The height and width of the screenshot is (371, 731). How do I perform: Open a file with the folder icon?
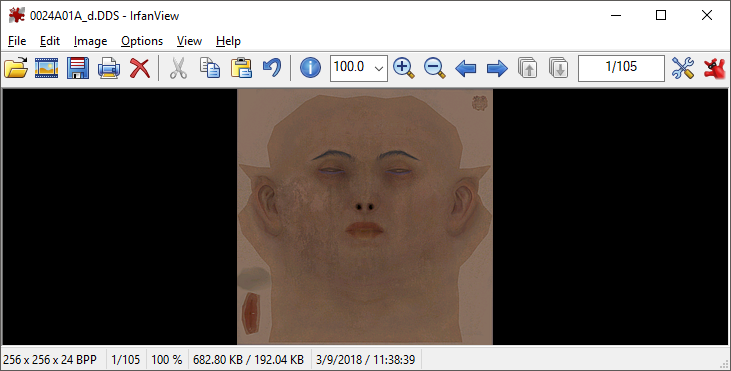click(16, 68)
